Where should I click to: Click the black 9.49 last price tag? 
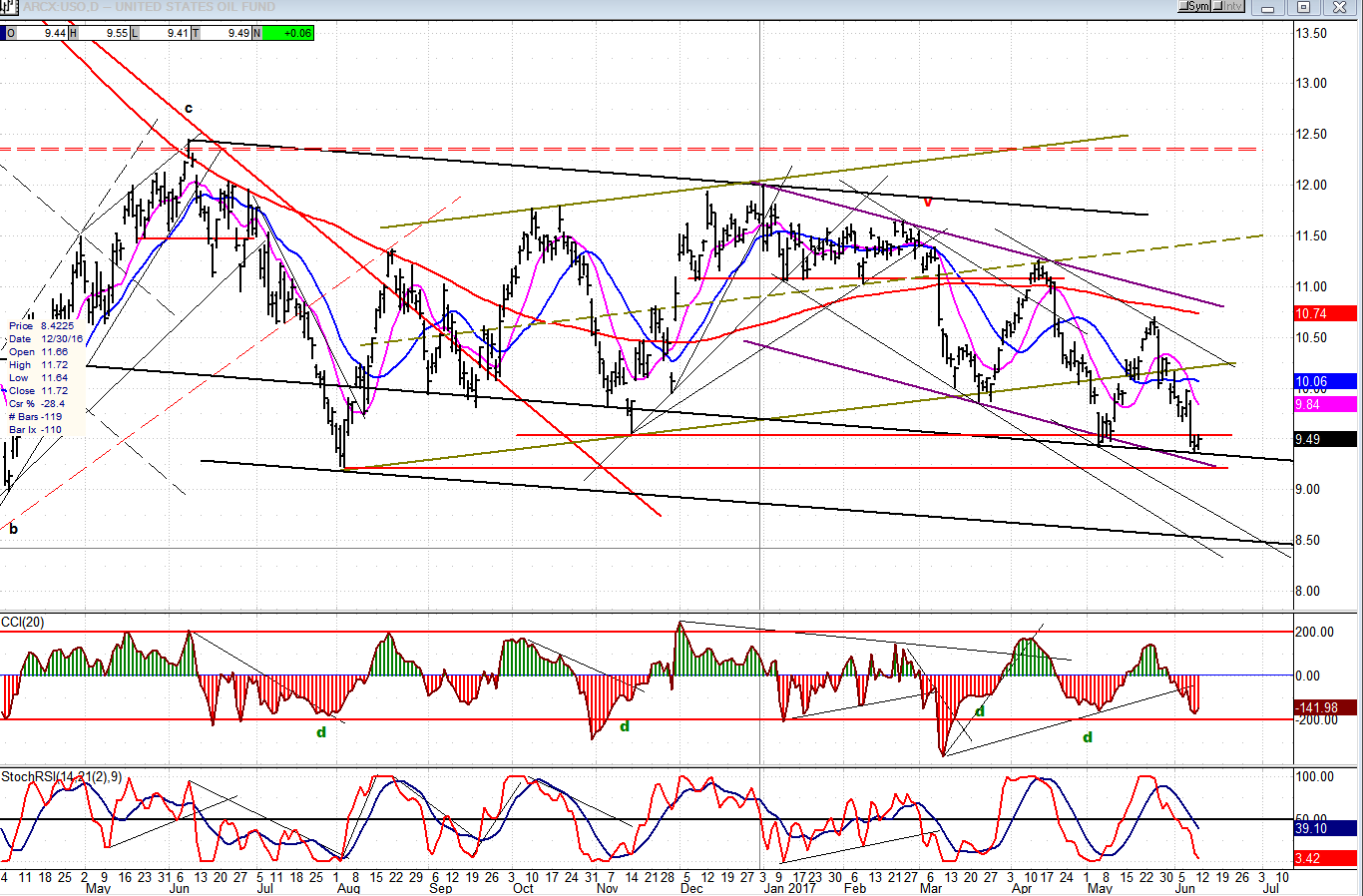click(1324, 439)
